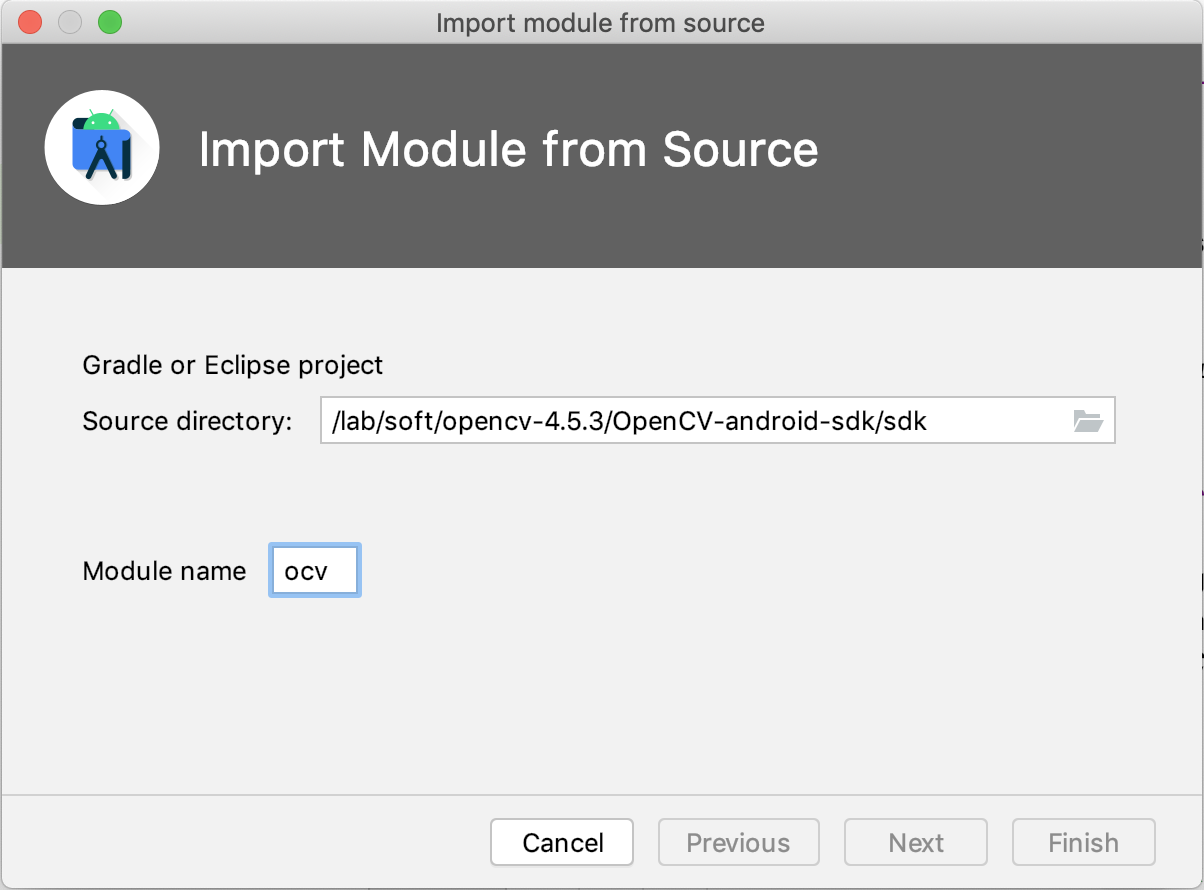This screenshot has height=890, width=1204.
Task: Click the folder browse icon for Source directory
Action: point(1087,421)
